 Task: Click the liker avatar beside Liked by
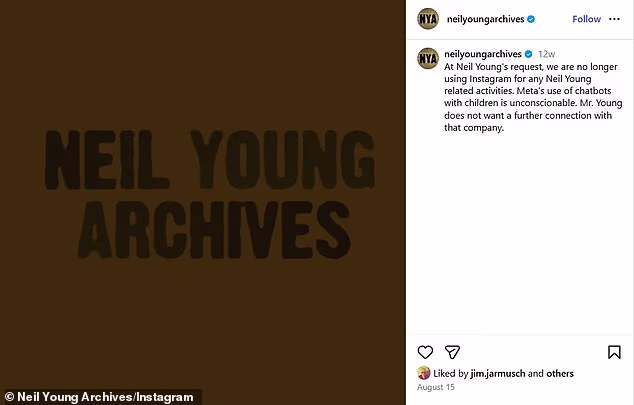pyautogui.click(x=423, y=373)
